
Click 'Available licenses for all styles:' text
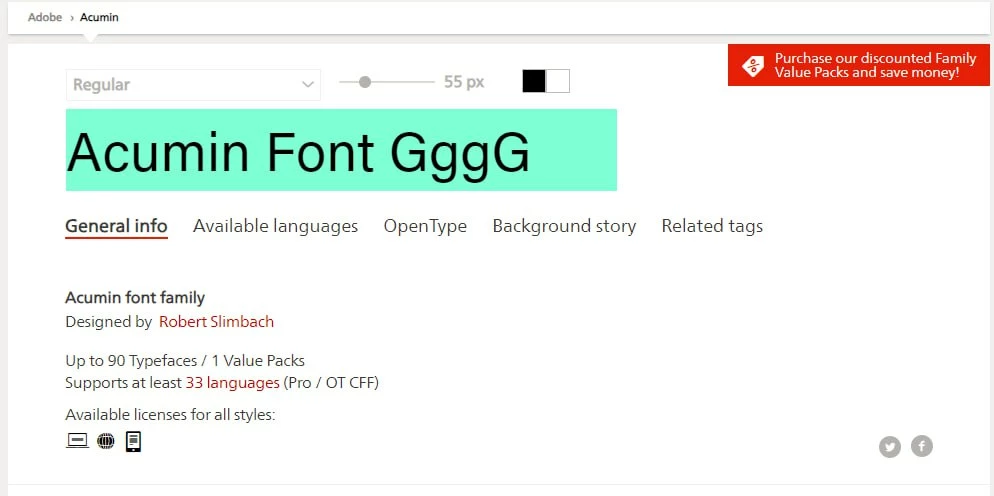(x=171, y=415)
